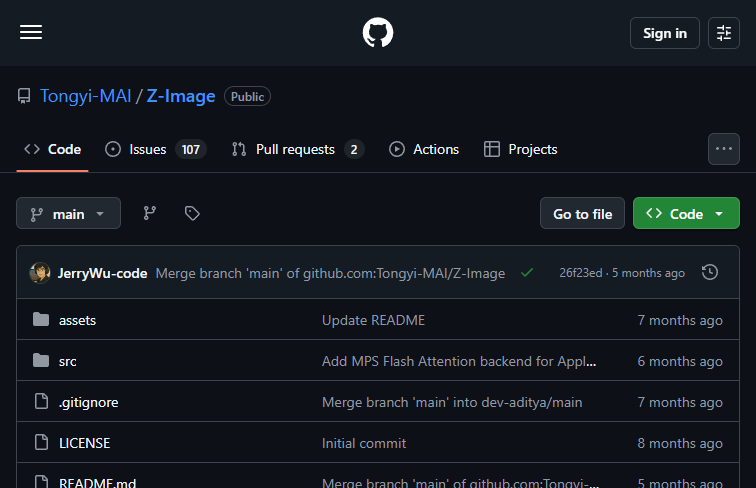Viewport: 756px width, 488px height.
Task: Expand the green Code dropdown
Action: pos(686,213)
